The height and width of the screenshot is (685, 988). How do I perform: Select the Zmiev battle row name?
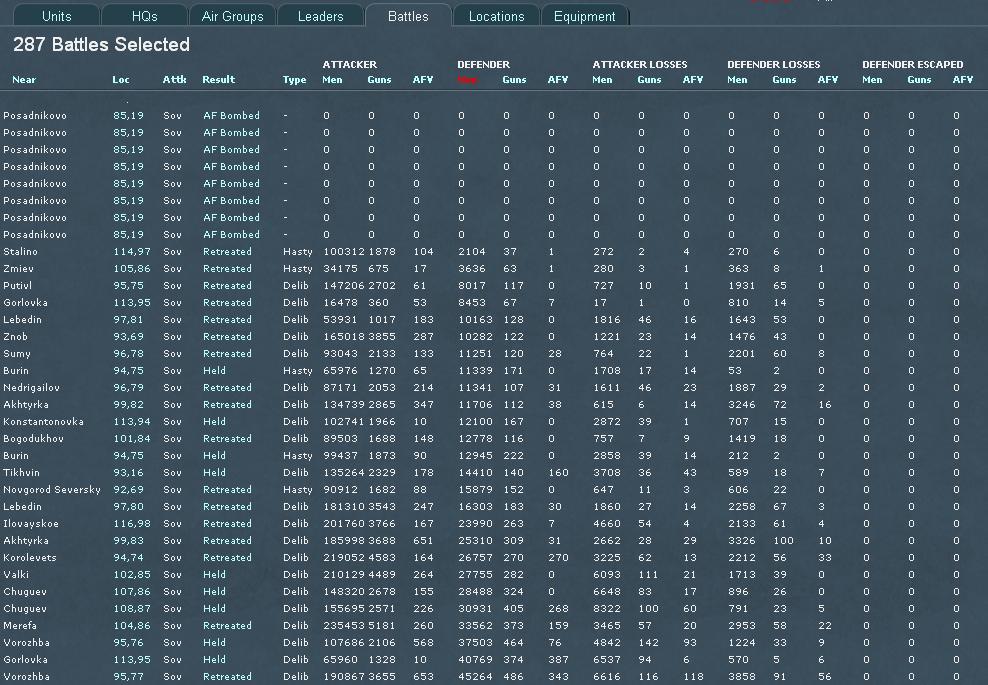click(x=18, y=268)
